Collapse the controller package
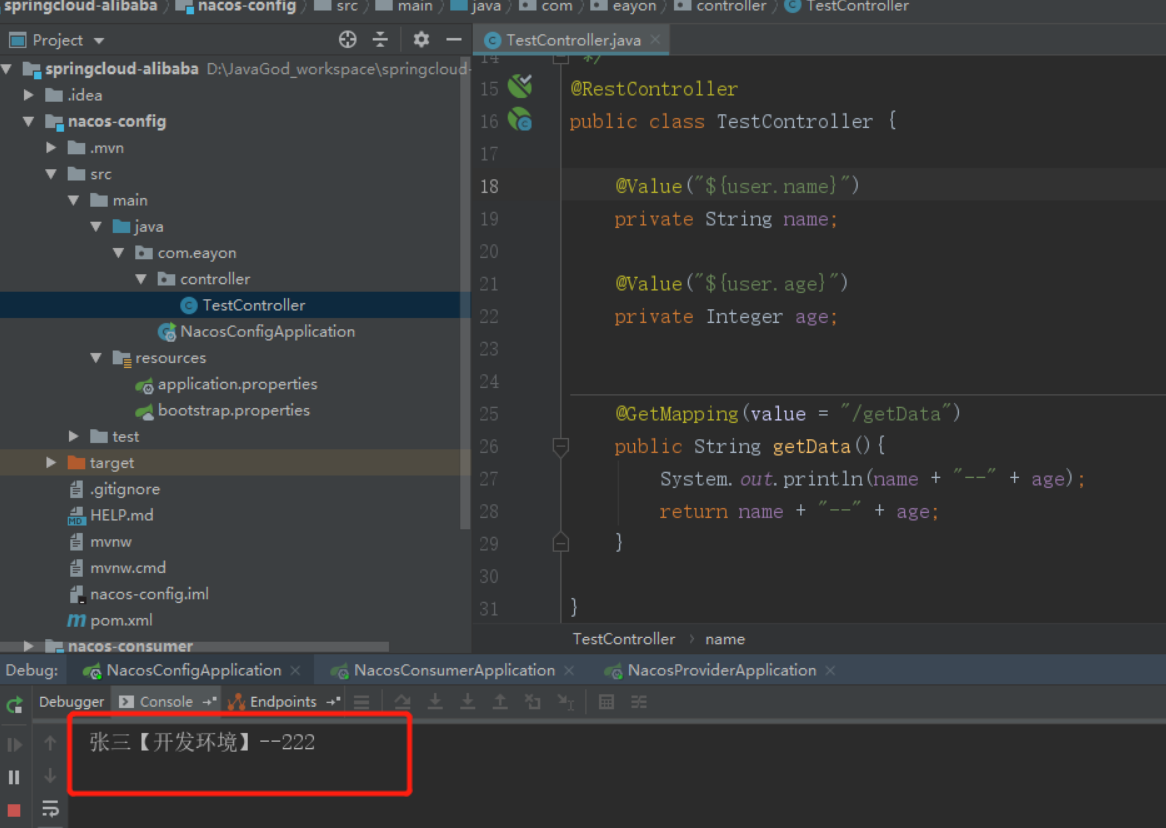 tap(141, 279)
